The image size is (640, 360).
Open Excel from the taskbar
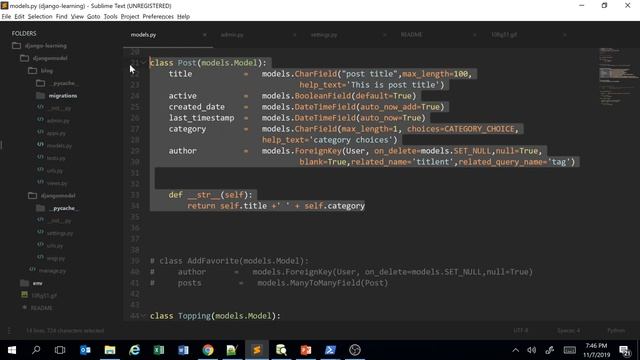[x=159, y=350]
